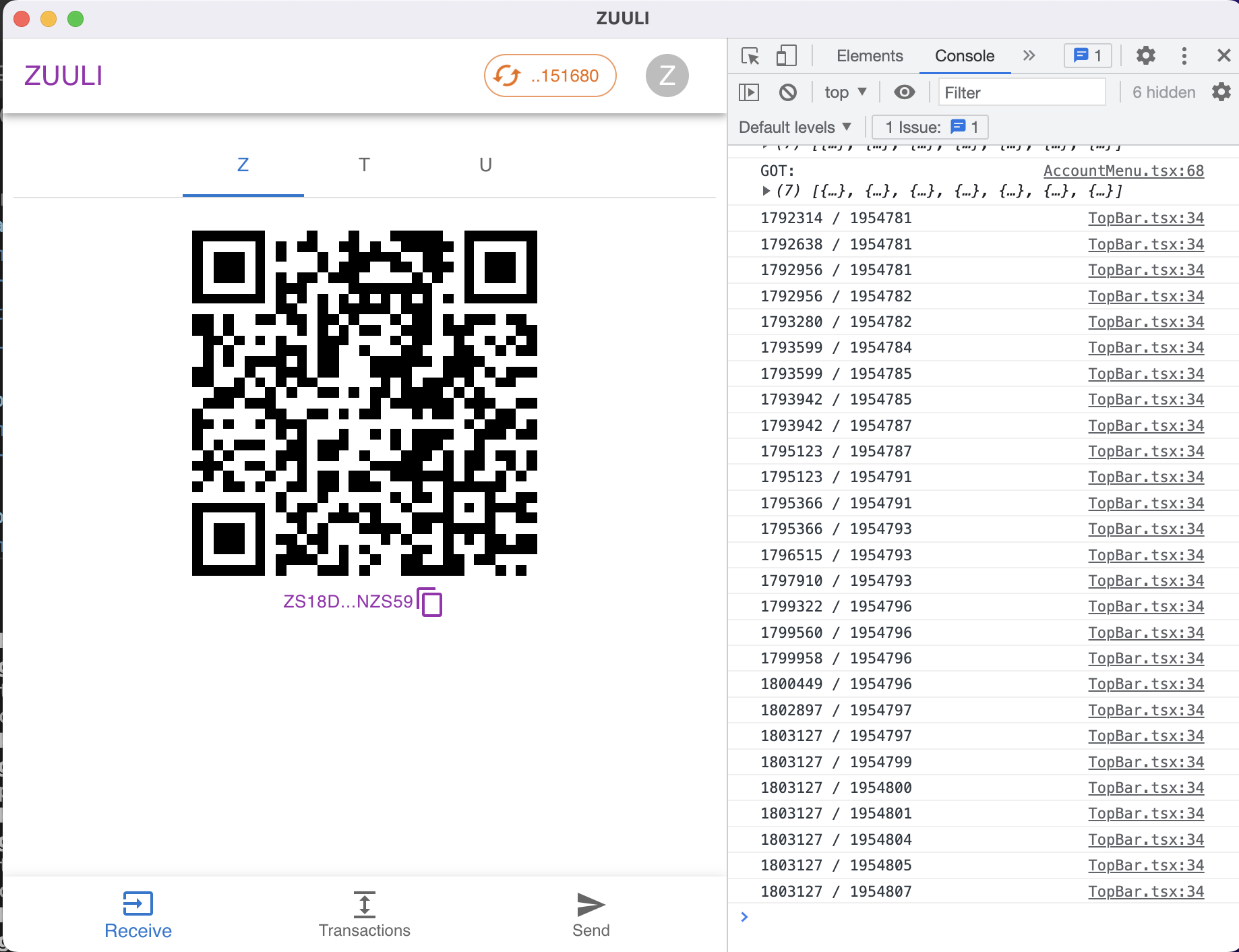Screen dimensions: 1239x952
Task: Open the top JavaScript context dropdown
Action: tap(845, 92)
